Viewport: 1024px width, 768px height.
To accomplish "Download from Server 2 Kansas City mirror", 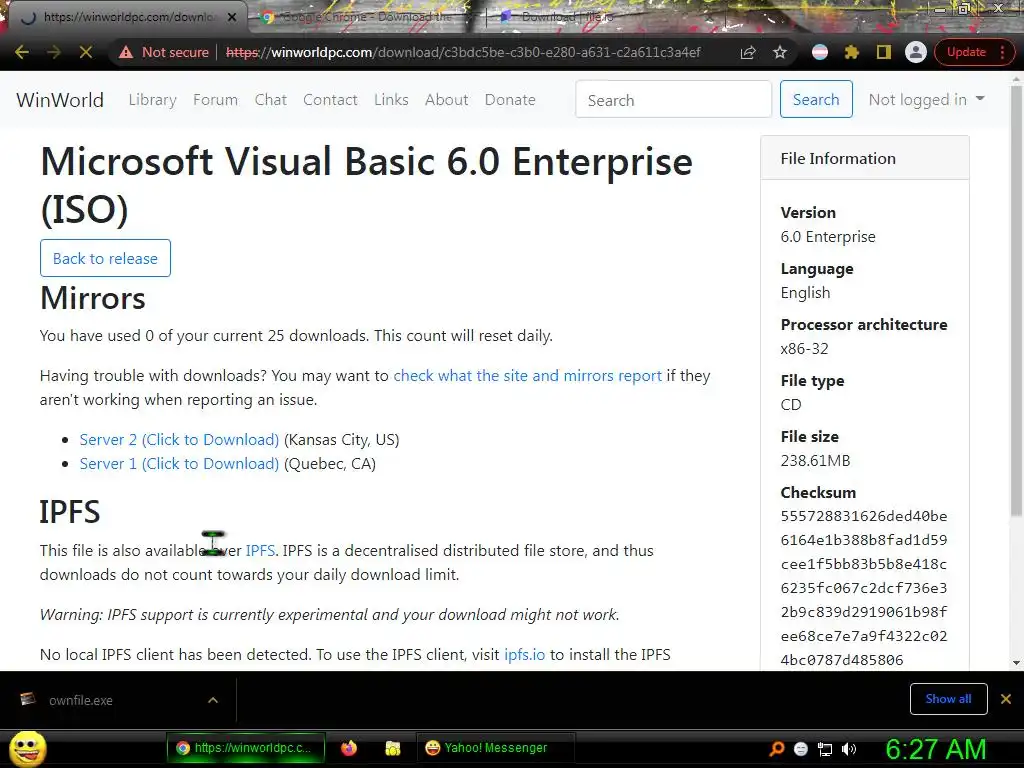I will tap(179, 440).
